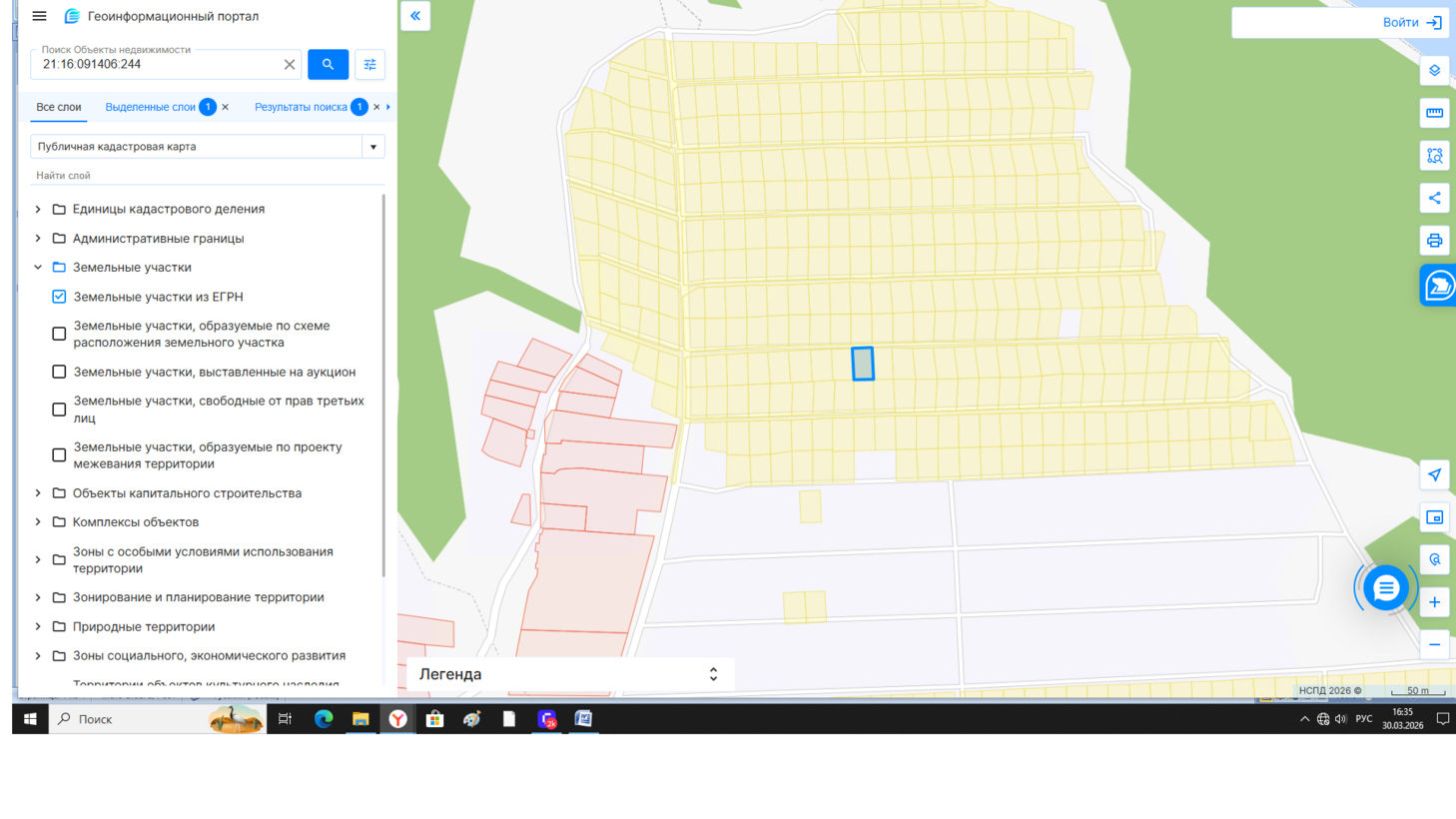Print the map via printer icon
The image size is (1456, 819).
point(1434,241)
